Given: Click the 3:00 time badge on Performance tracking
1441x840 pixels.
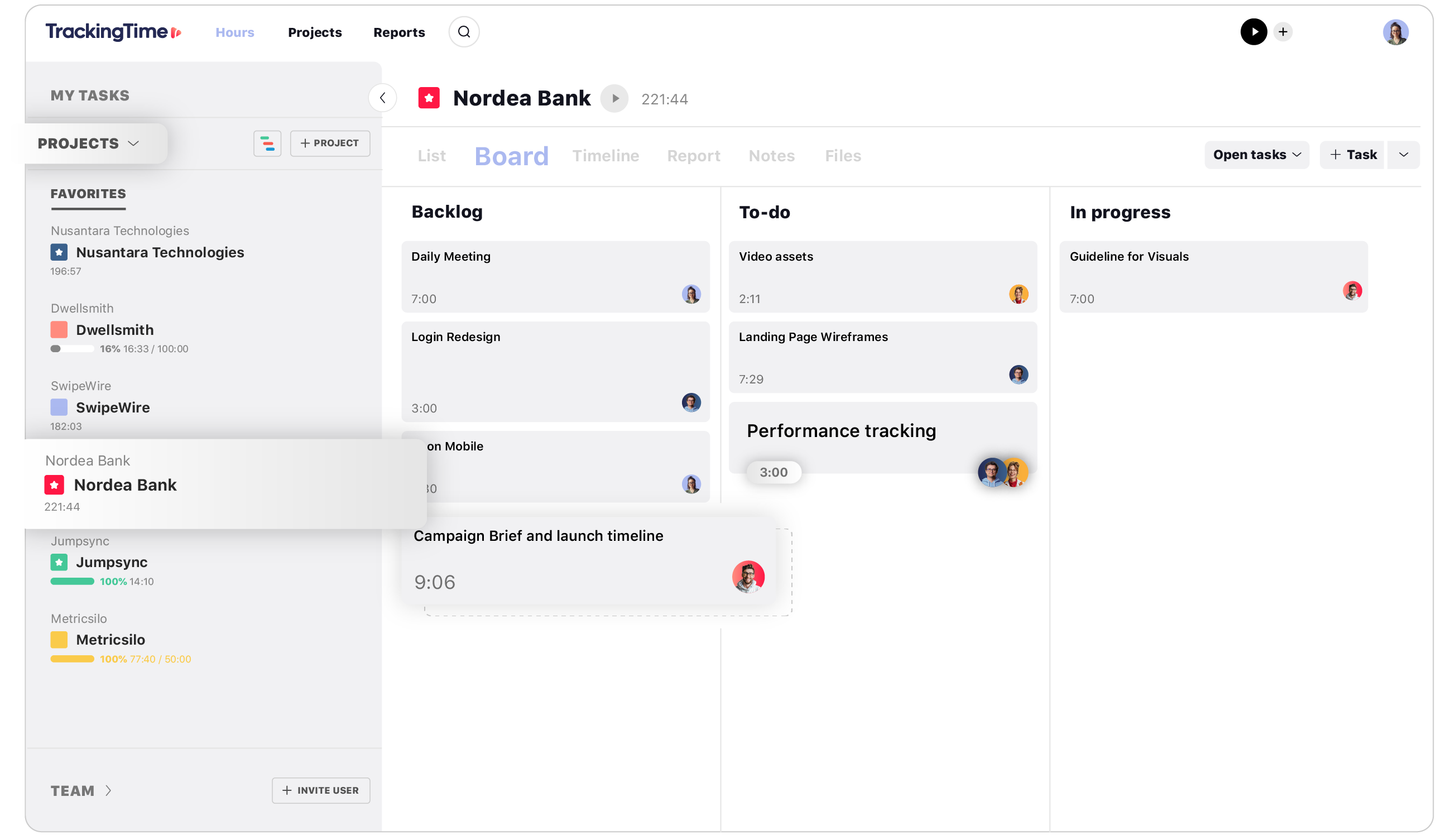Looking at the screenshot, I should click(x=774, y=472).
